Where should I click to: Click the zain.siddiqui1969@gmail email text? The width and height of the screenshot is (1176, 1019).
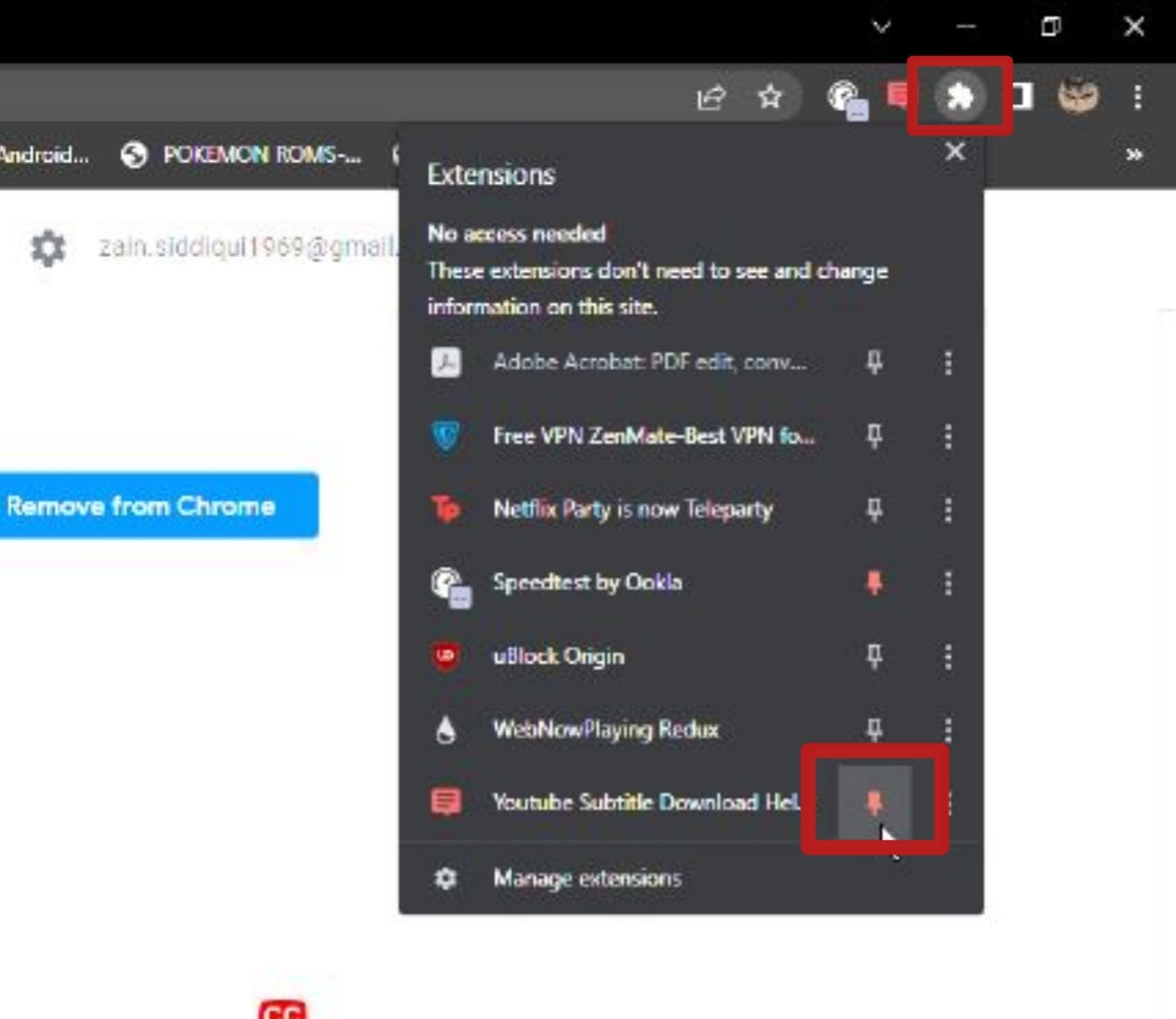point(248,247)
